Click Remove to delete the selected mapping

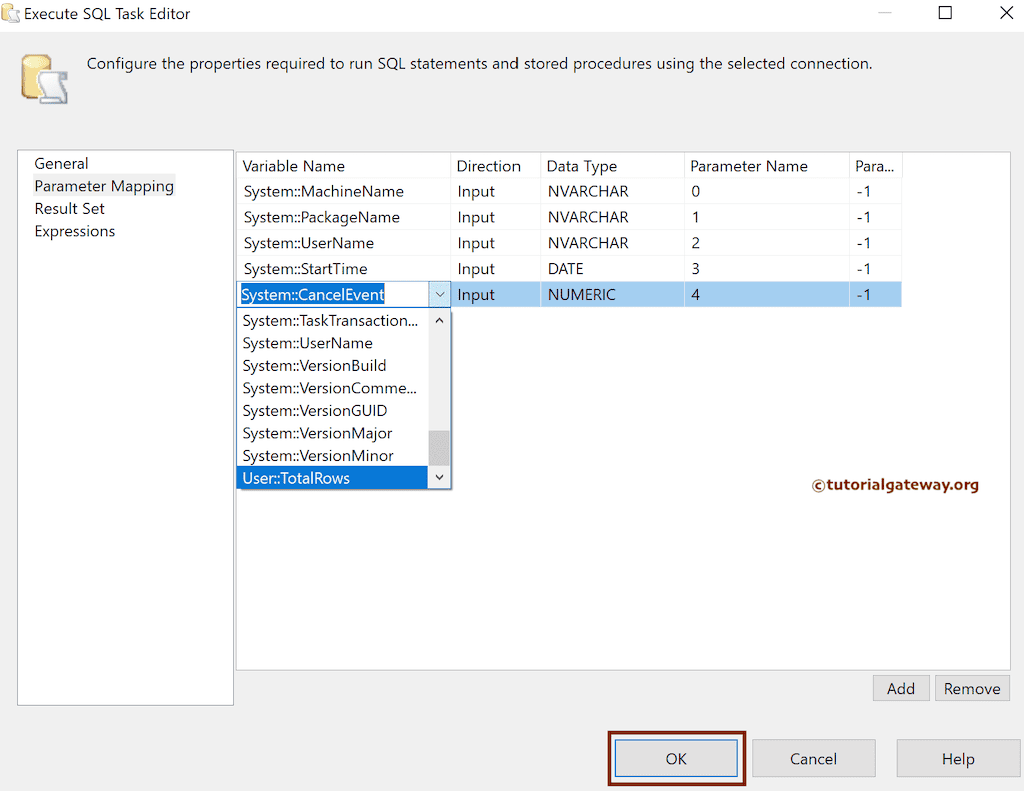(x=971, y=688)
